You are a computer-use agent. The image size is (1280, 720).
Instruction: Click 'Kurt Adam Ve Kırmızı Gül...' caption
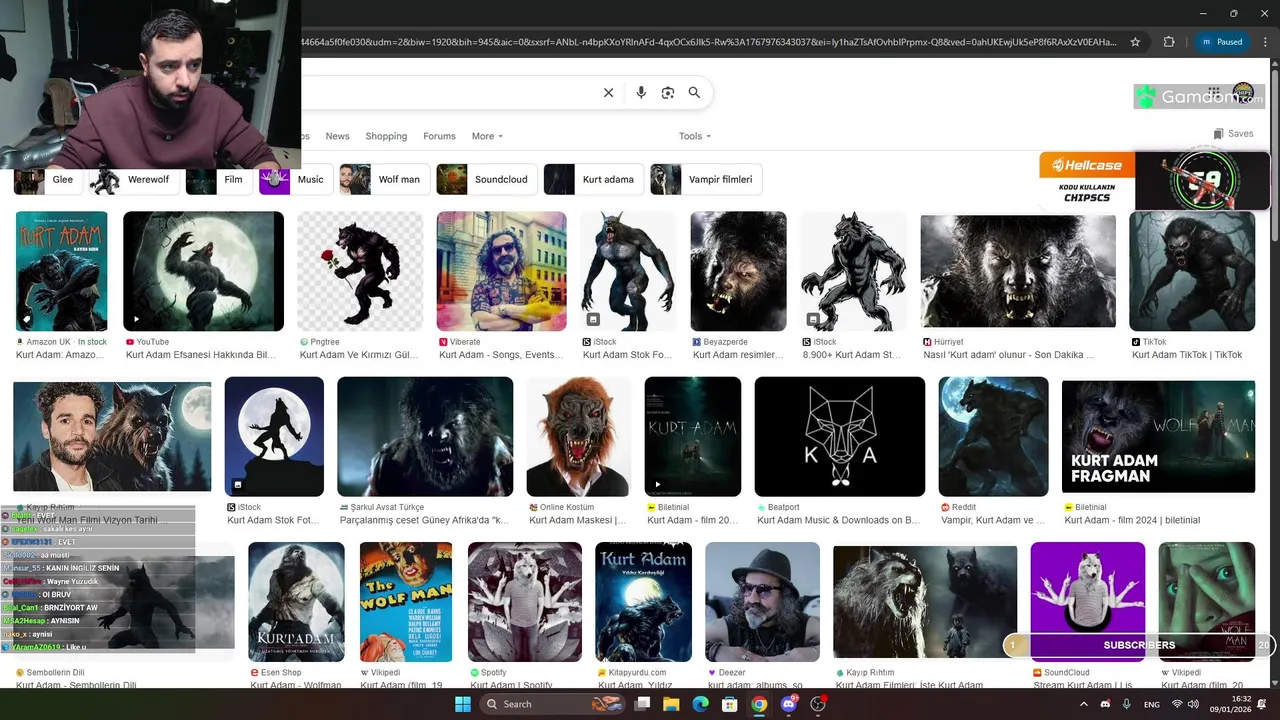tap(359, 355)
